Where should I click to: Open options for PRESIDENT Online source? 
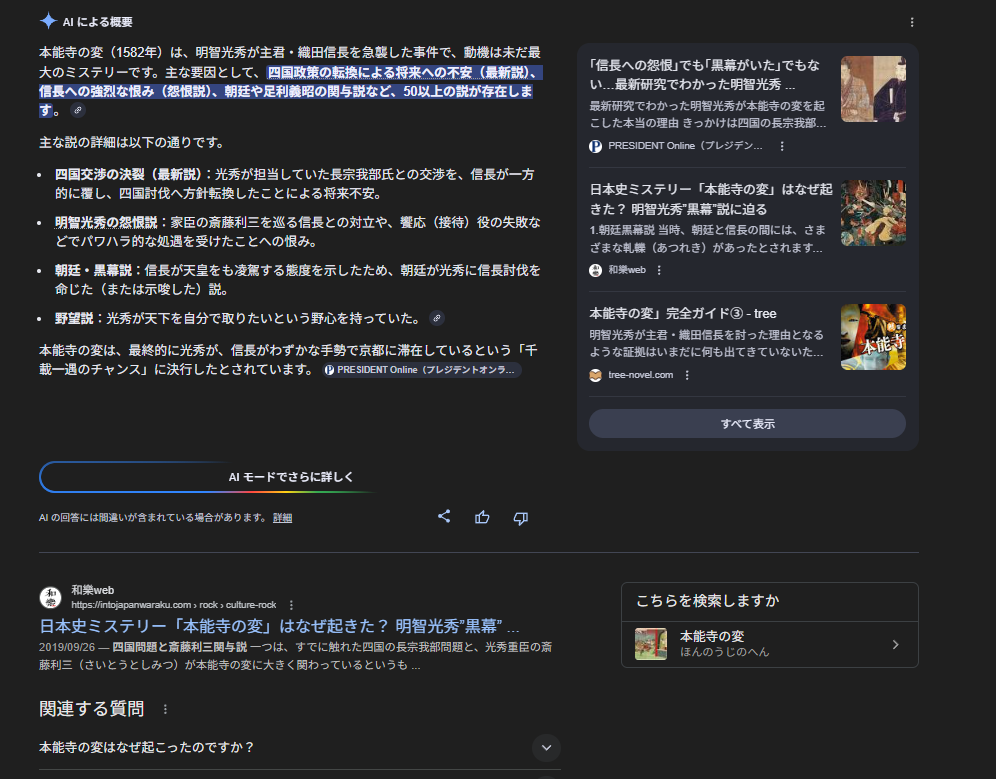[782, 146]
